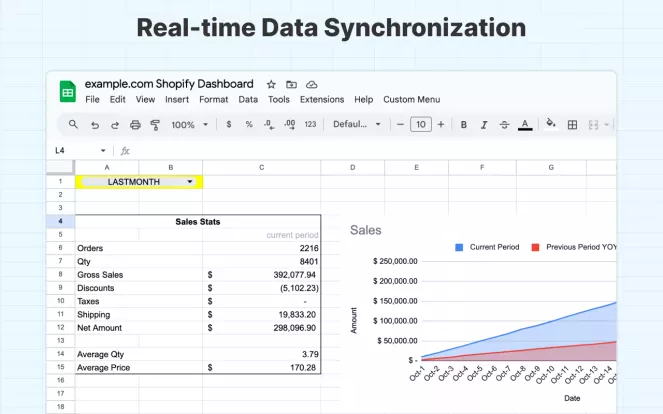Expand the merge cells dropdown arrow
This screenshot has width=663, height=414.
607,125
